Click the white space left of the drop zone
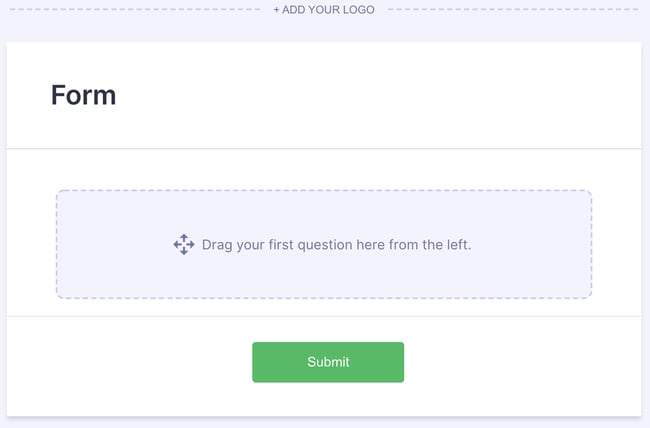This screenshot has width=650, height=428. click(x=30, y=245)
